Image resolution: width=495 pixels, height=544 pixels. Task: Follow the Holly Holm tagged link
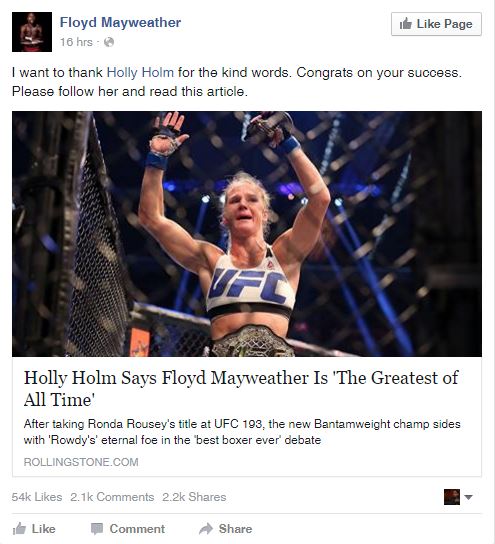(140, 73)
